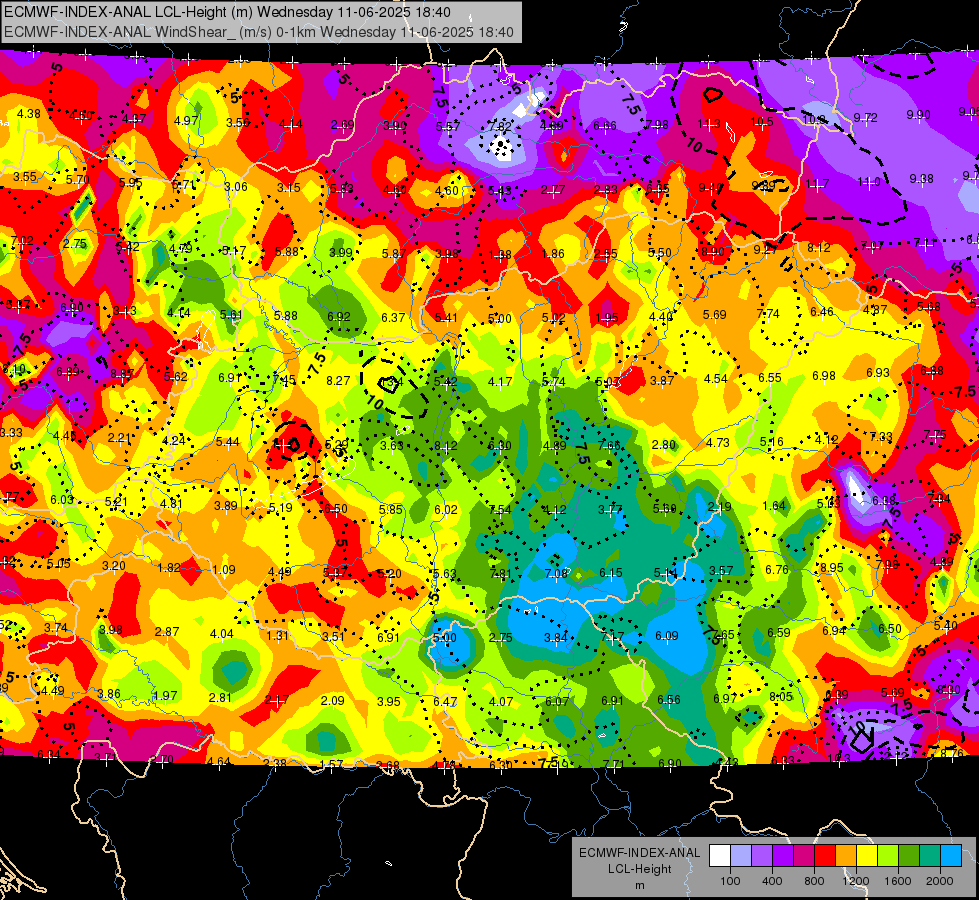Click the wind shear value 11.7
This screenshot has width=979, height=900.
(817, 184)
